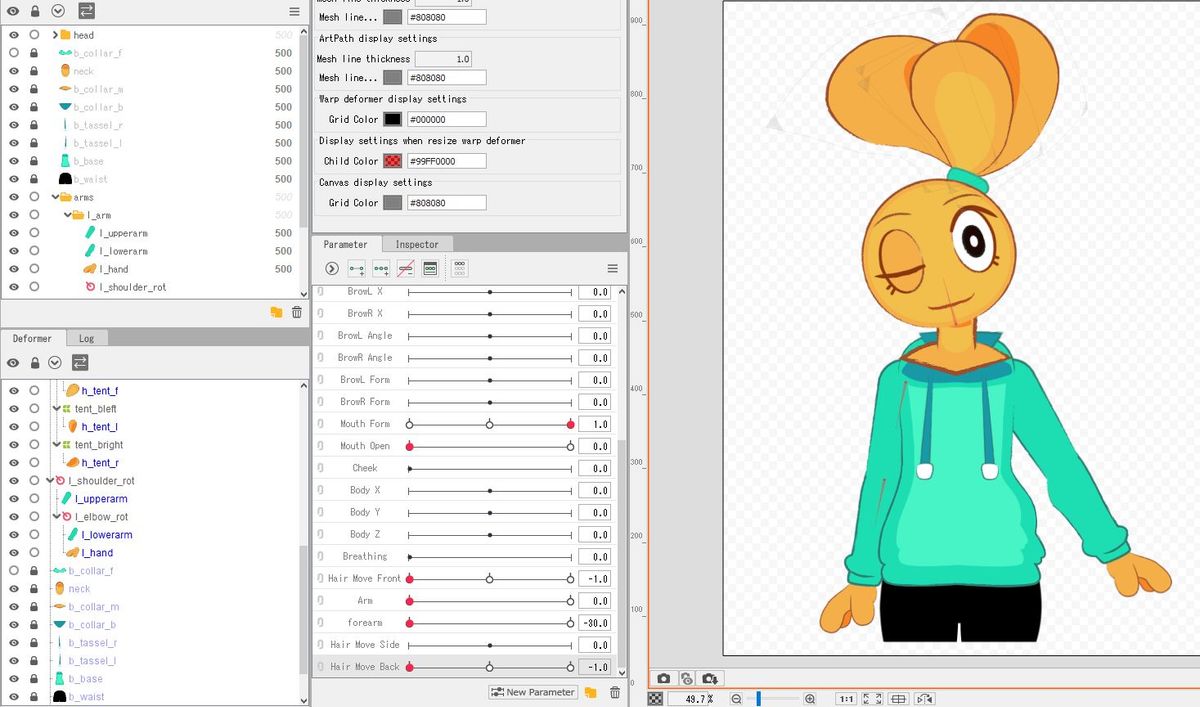Viewport: 1200px width, 707px height.
Task: Click the parts panel header eye icon
Action: pyautogui.click(x=14, y=10)
